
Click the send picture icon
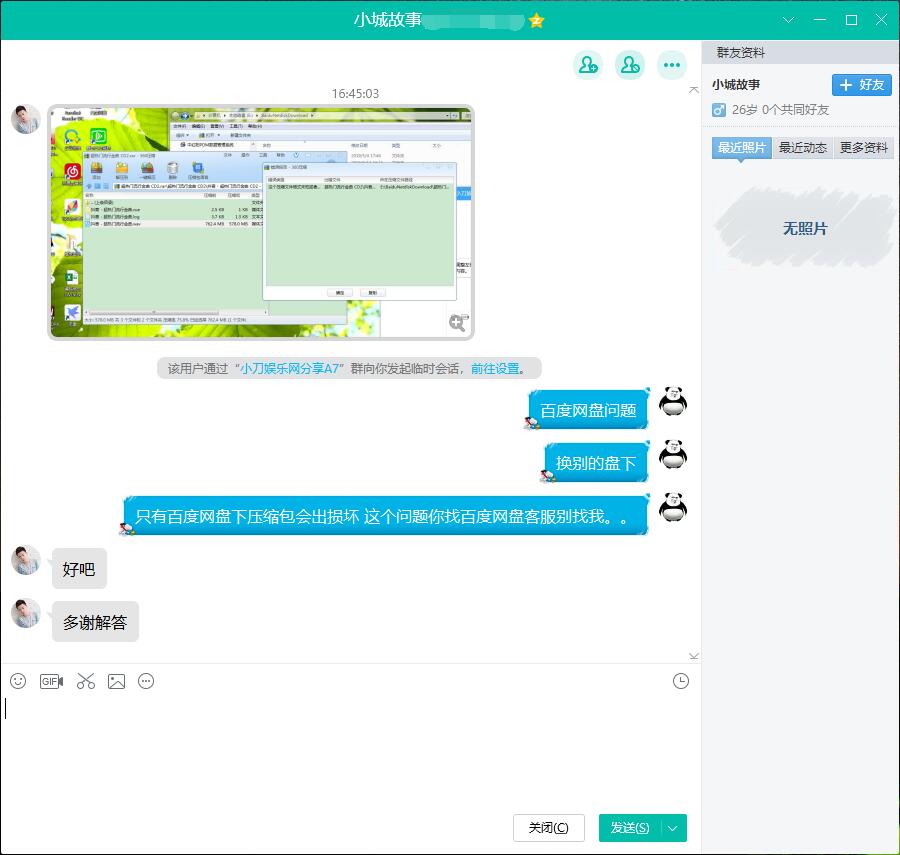(116, 681)
